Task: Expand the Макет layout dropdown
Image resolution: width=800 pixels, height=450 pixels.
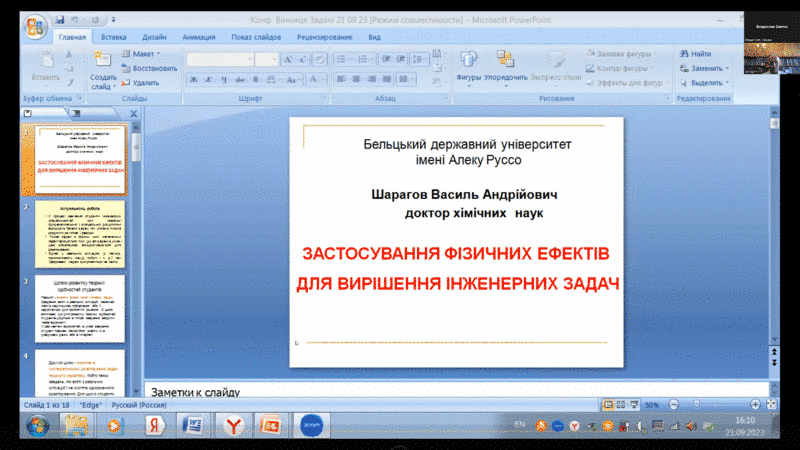Action: 145,54
